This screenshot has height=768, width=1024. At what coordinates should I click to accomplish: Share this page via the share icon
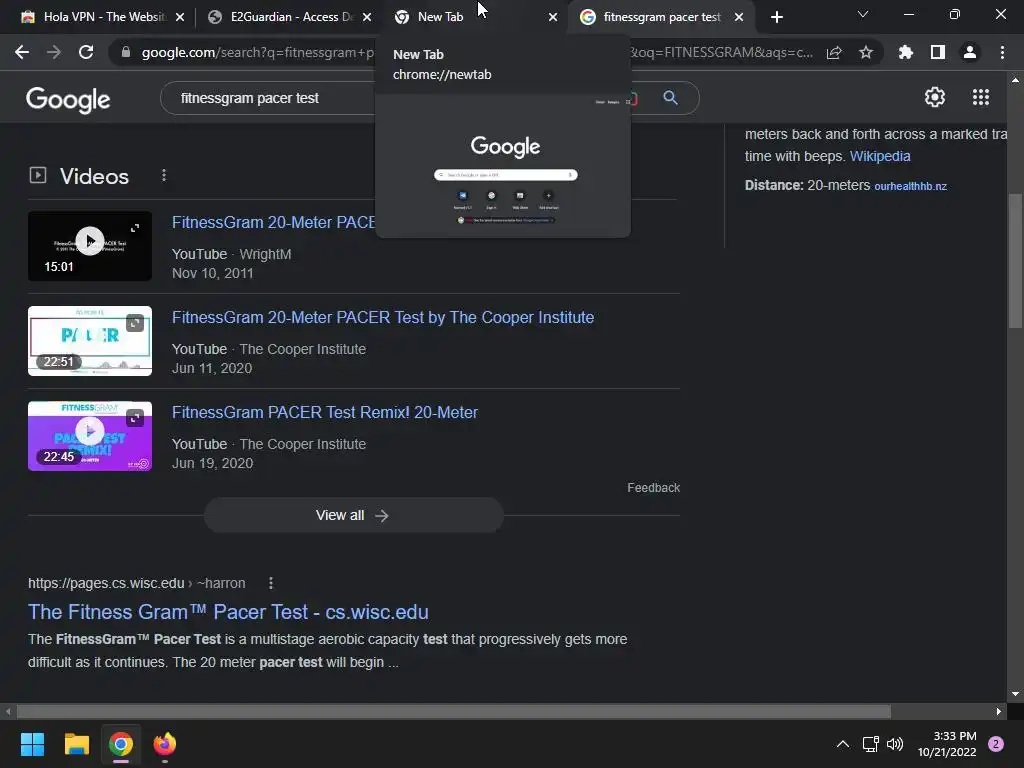[833, 52]
